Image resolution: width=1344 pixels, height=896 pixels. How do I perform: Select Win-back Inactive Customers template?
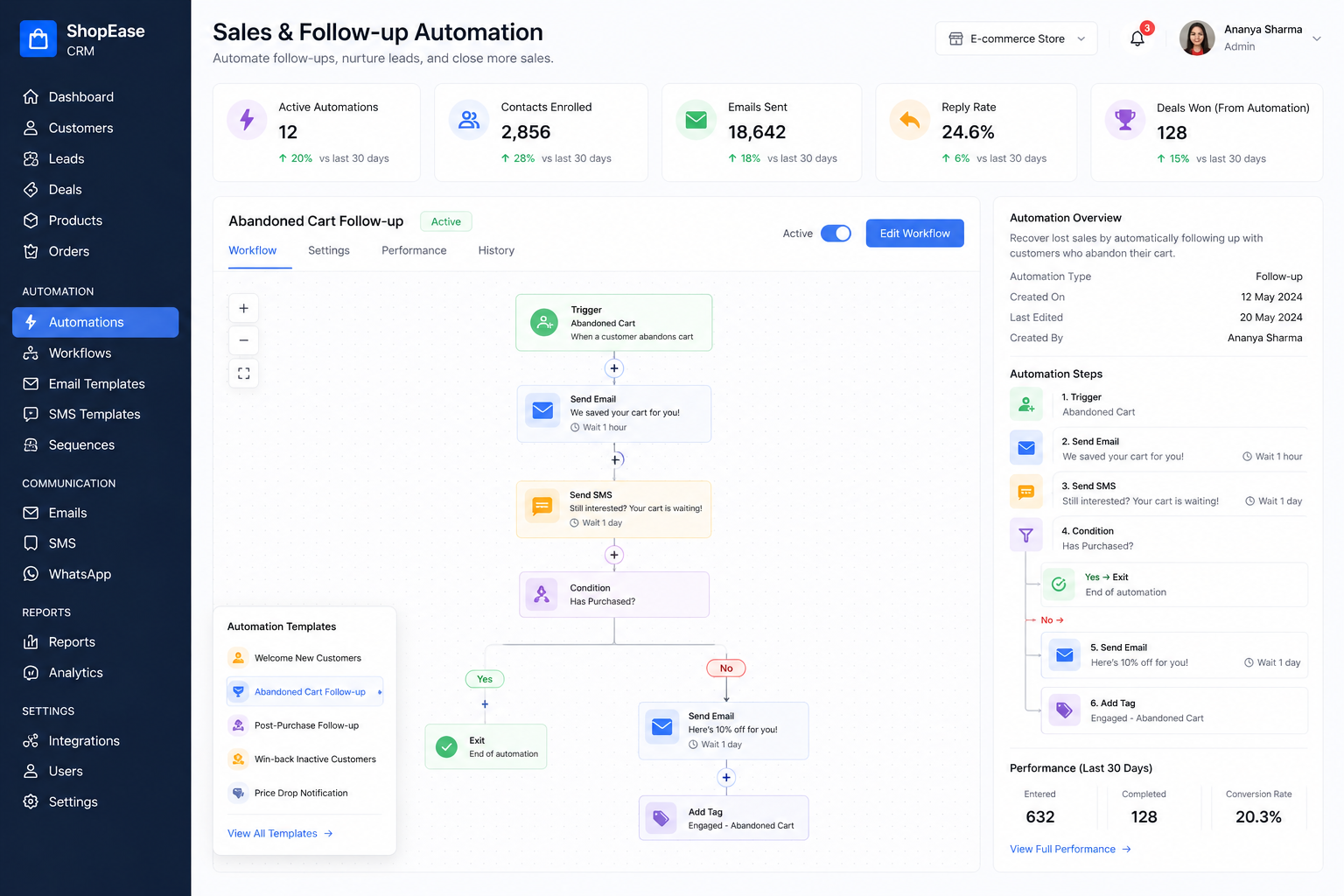click(x=304, y=759)
